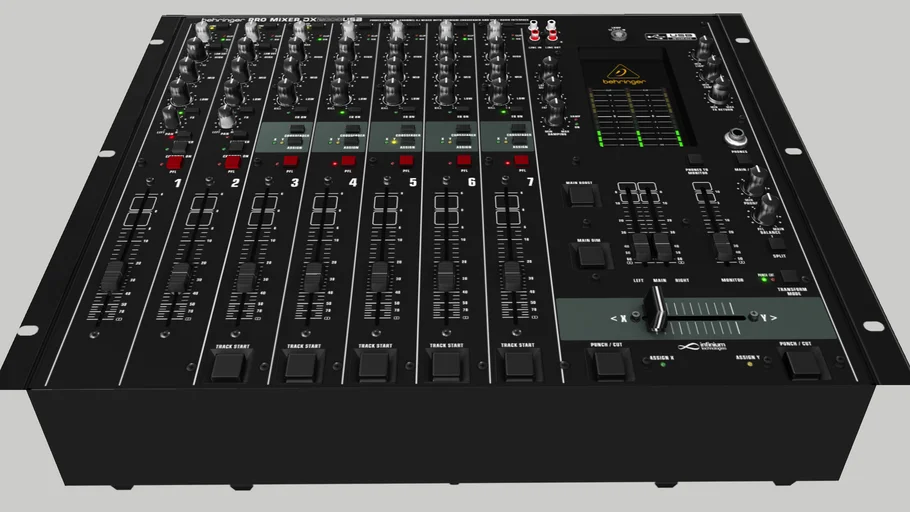Toggle the red PFL button on channel 1
Viewport: 910px width, 512px height.
[174, 162]
